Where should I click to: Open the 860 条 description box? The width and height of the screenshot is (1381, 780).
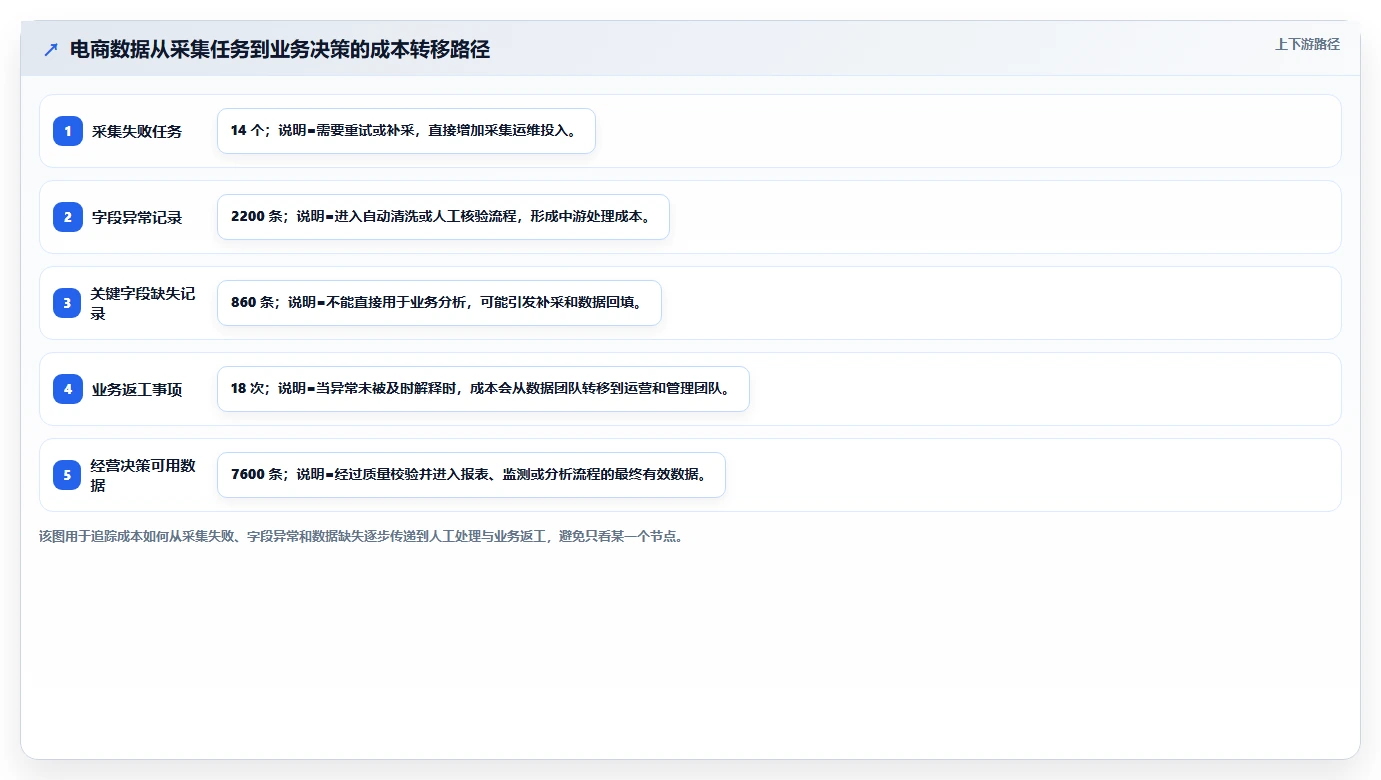click(439, 303)
